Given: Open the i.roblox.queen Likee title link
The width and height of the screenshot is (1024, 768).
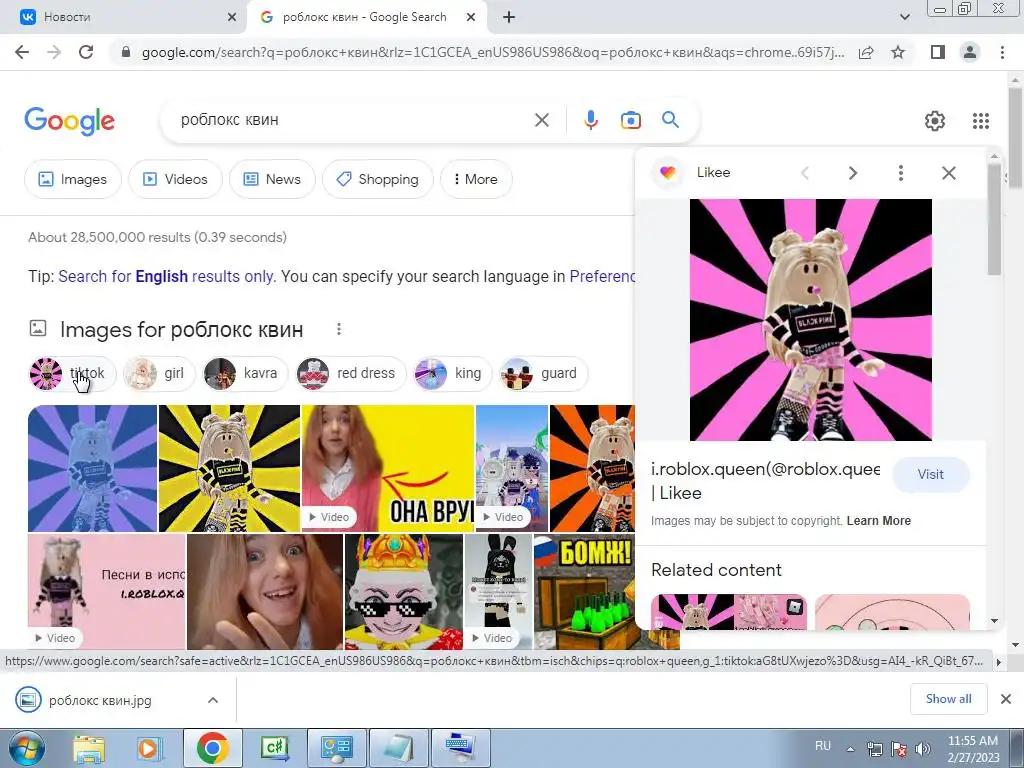Looking at the screenshot, I should tap(765, 481).
